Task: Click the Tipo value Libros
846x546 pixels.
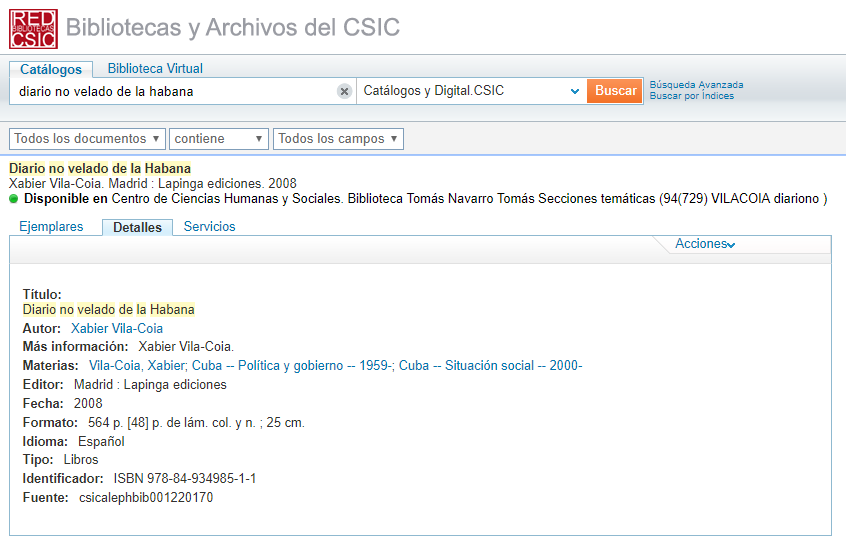Action: click(81, 460)
